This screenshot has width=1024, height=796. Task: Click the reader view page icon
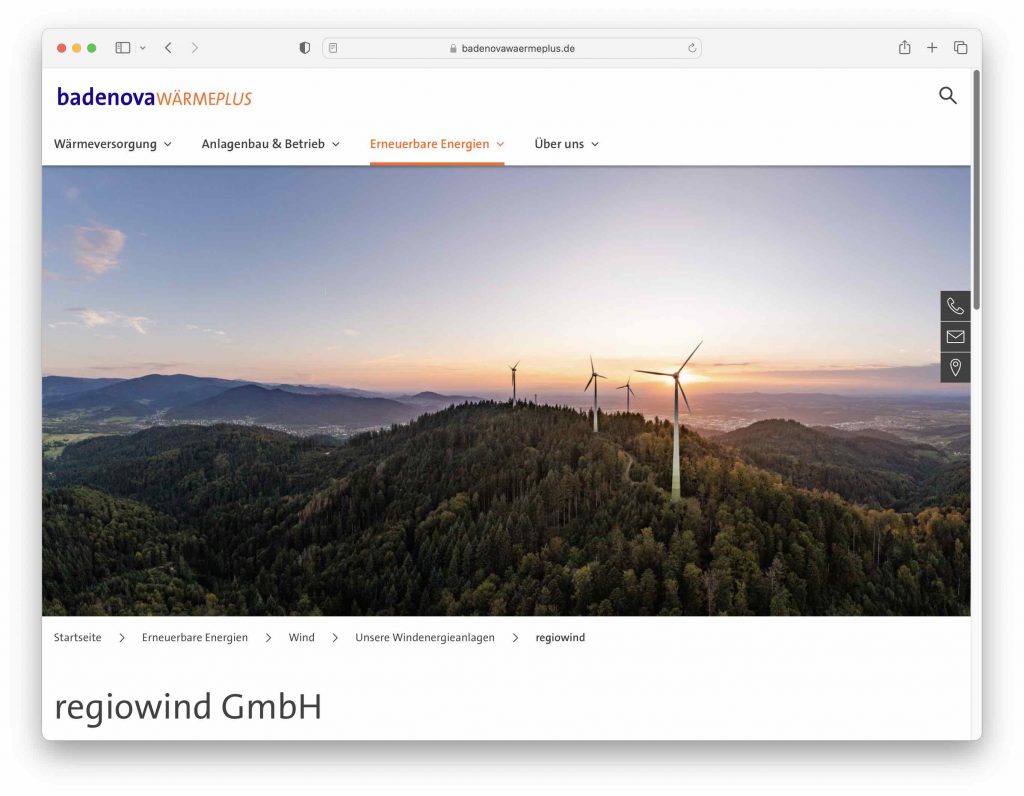333,48
